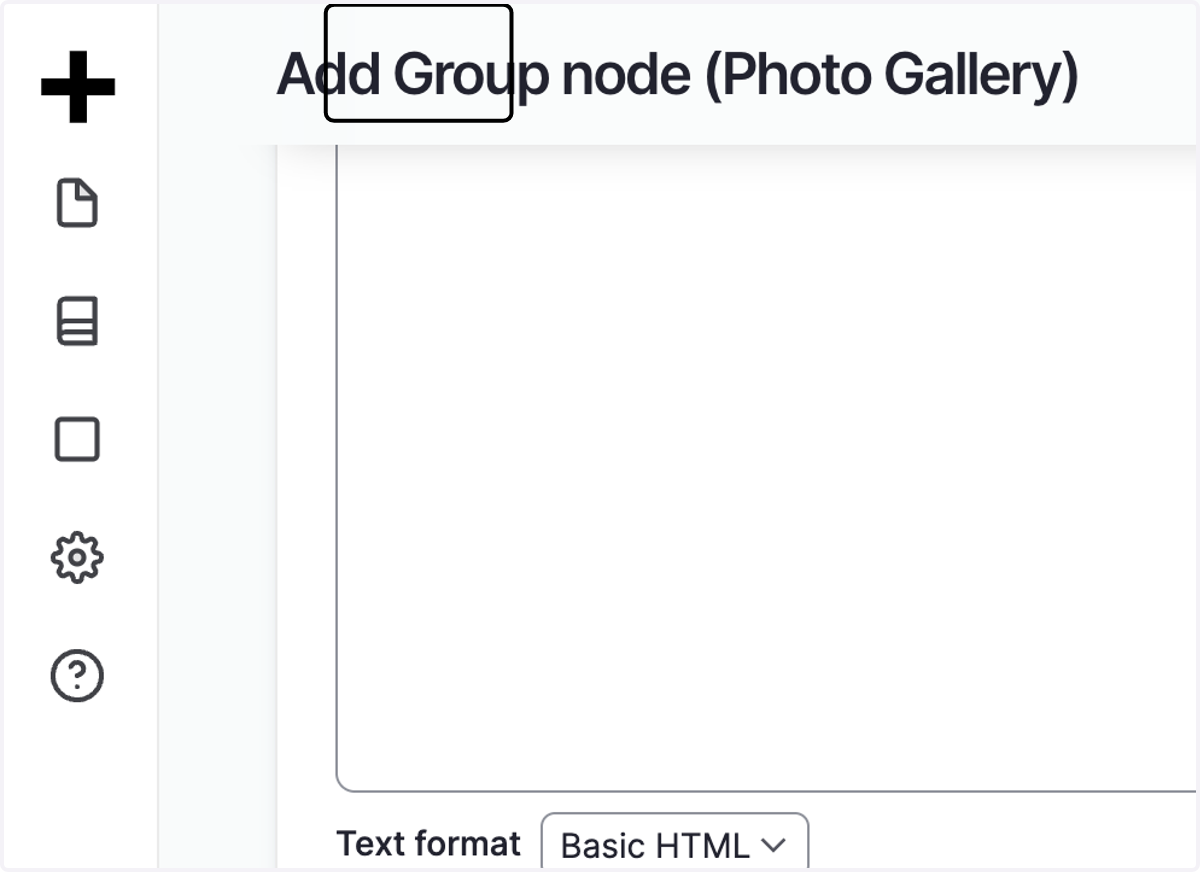This screenshot has height=872, width=1200.
Task: Click blank sidebar space below the Help icon
Action: (x=78, y=780)
